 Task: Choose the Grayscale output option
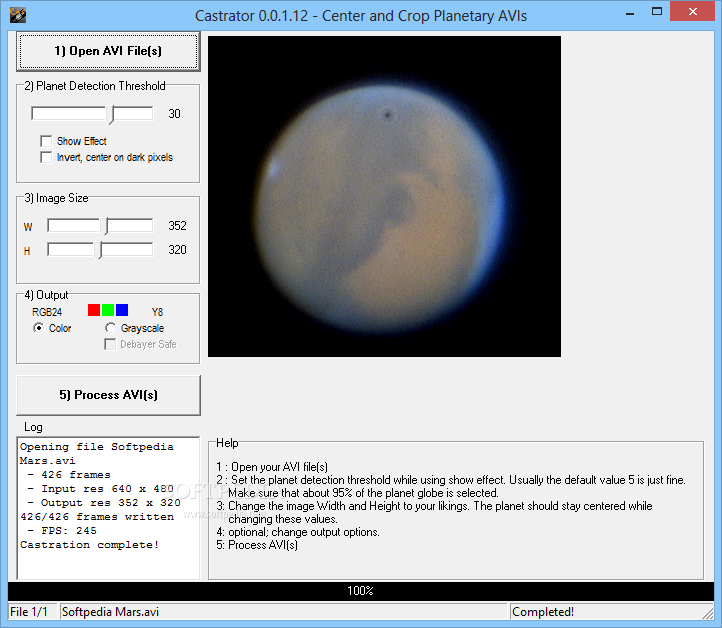click(110, 328)
